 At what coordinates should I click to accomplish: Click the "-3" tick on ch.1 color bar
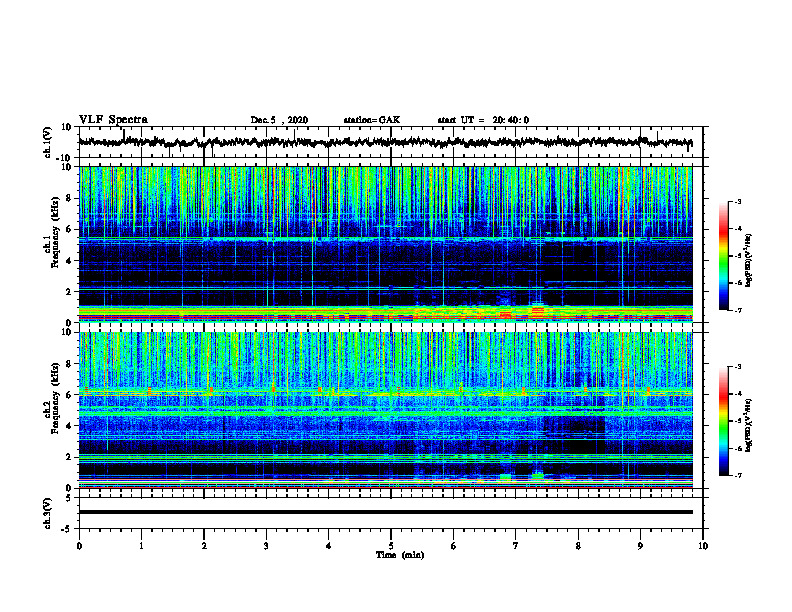(737, 201)
